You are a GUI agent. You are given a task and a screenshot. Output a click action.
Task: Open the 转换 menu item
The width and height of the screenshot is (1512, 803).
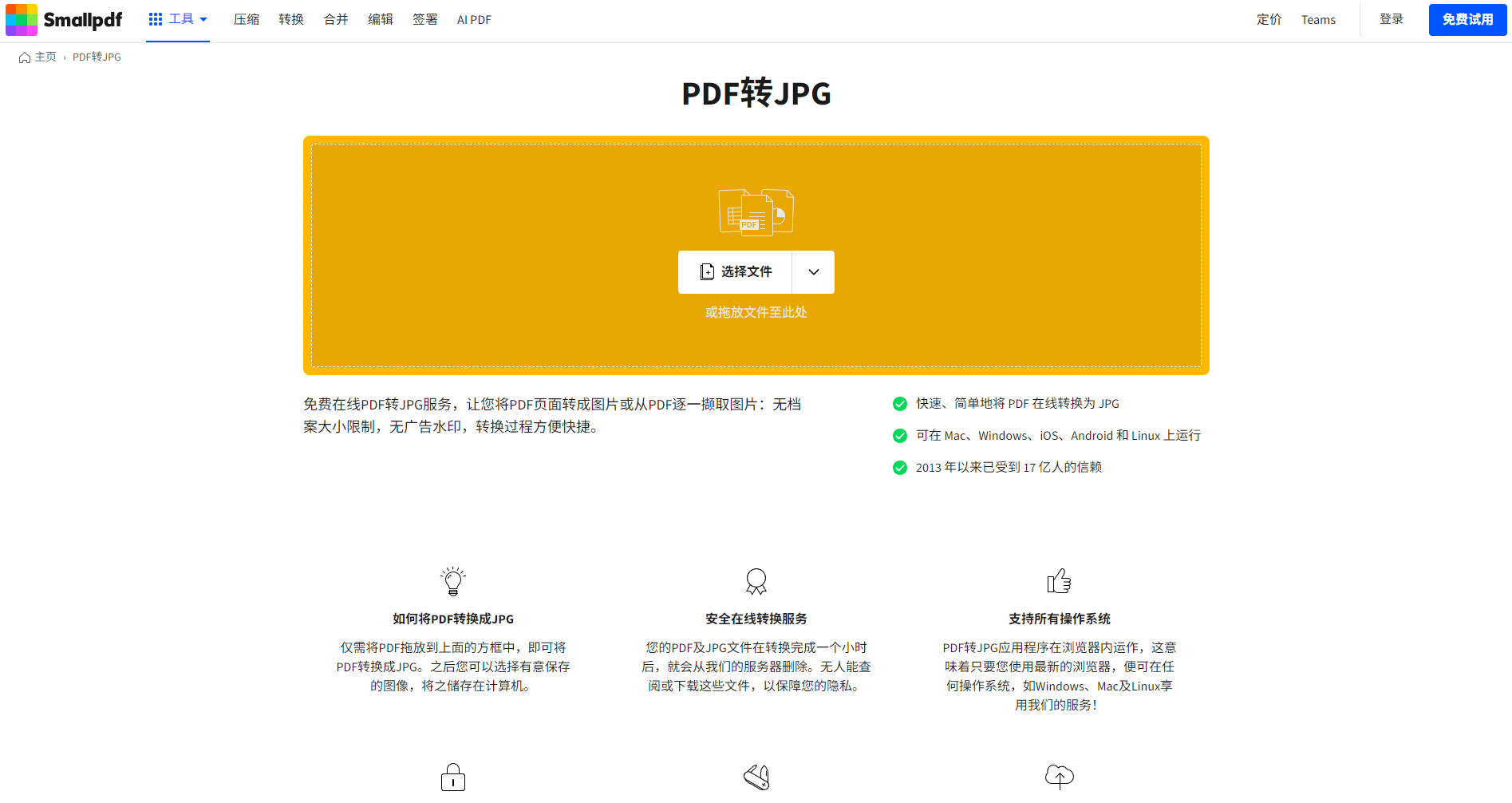tap(290, 19)
